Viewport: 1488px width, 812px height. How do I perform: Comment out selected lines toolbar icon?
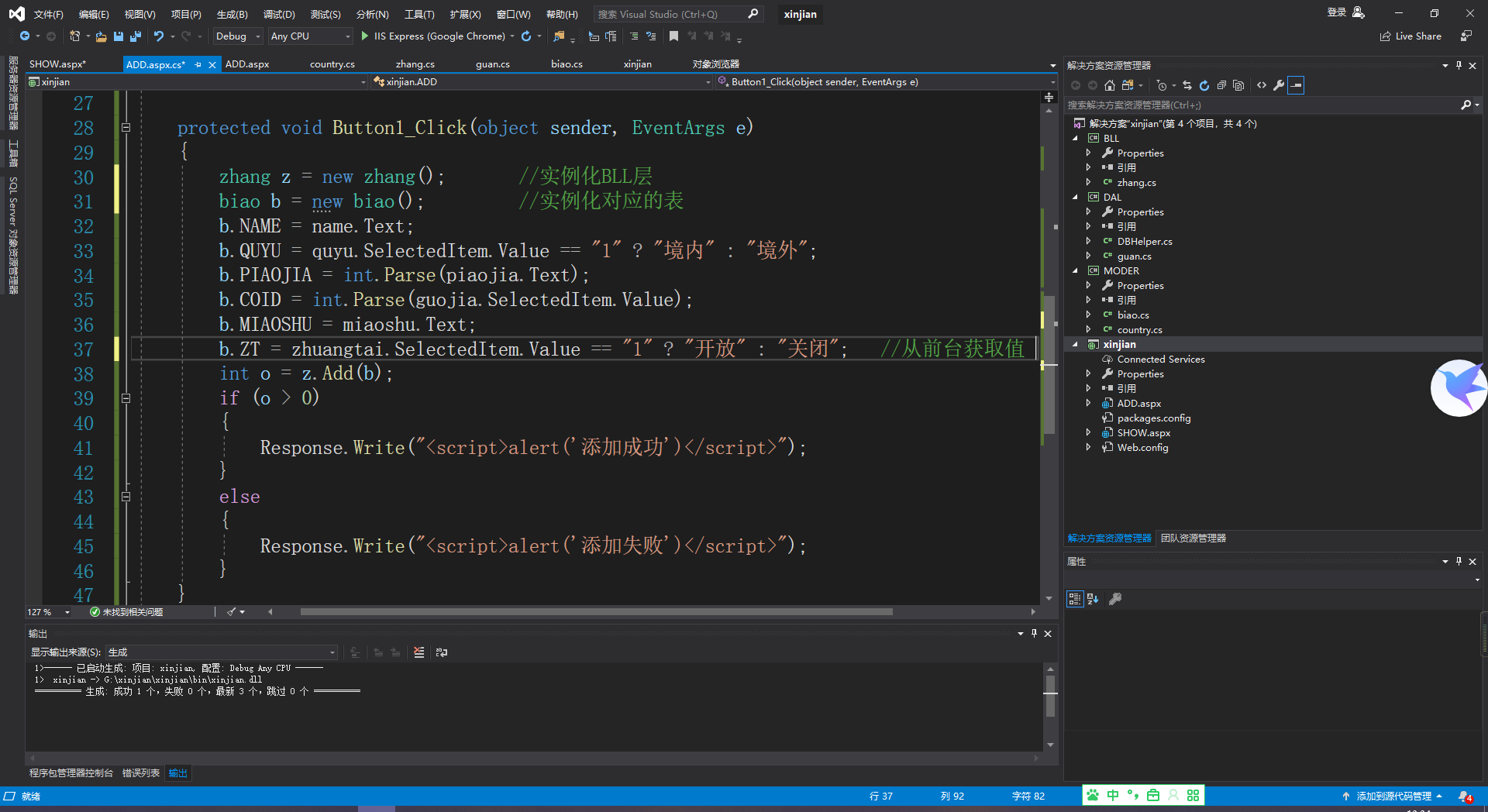pyautogui.click(x=634, y=36)
